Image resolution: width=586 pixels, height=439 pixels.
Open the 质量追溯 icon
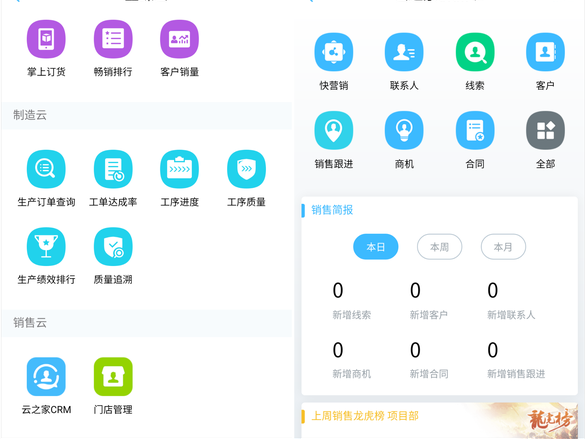coord(113,247)
